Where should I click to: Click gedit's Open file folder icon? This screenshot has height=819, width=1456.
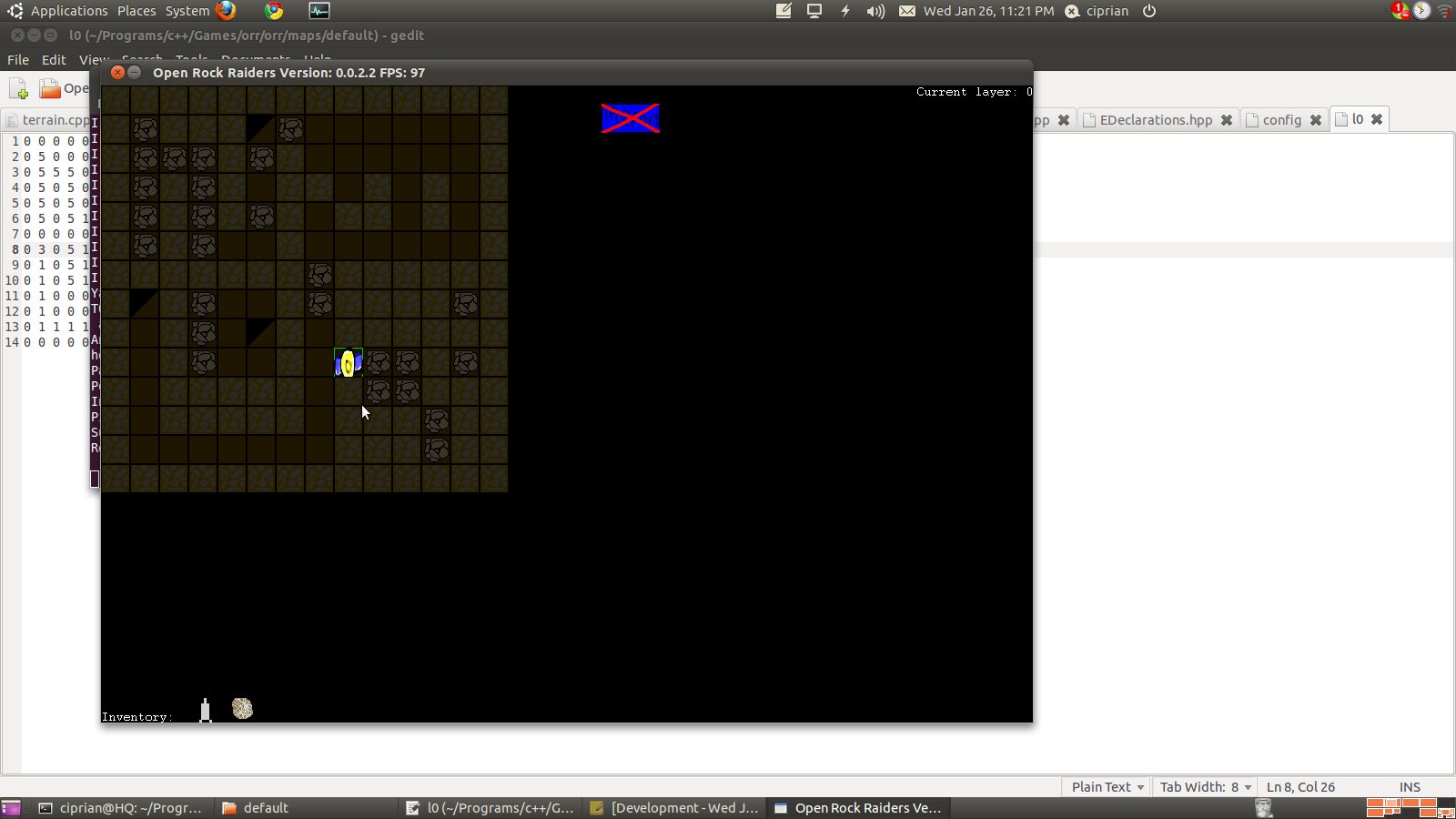(50, 88)
